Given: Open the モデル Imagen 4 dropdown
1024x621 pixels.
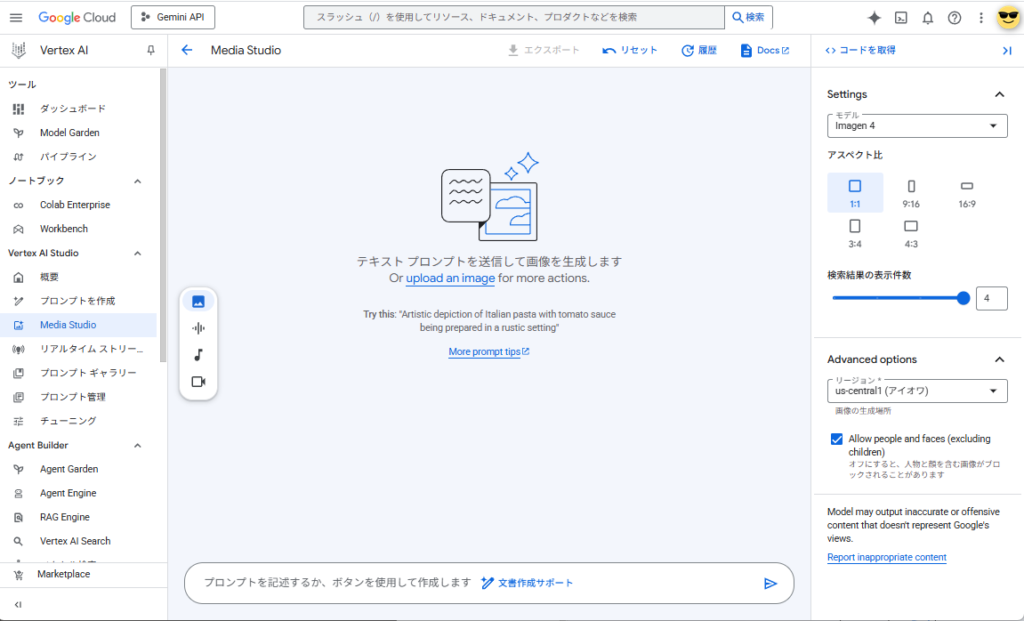Looking at the screenshot, I should [x=917, y=125].
